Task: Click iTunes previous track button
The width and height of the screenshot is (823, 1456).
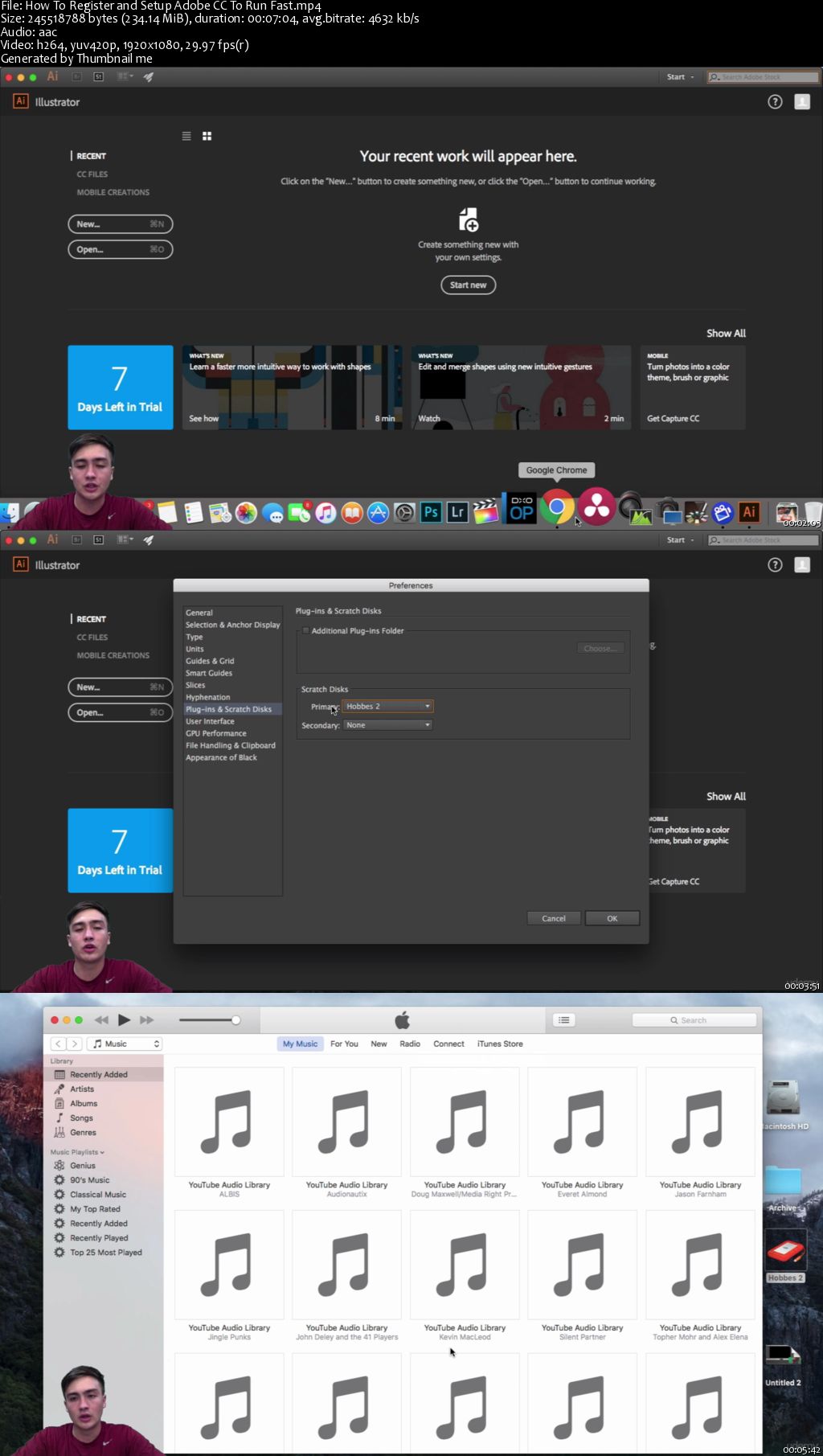Action: pyautogui.click(x=101, y=1019)
